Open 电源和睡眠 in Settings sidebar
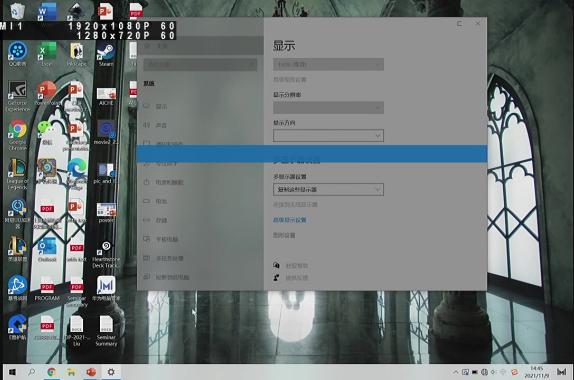Screen dimensions: 574x380 coord(200,182)
